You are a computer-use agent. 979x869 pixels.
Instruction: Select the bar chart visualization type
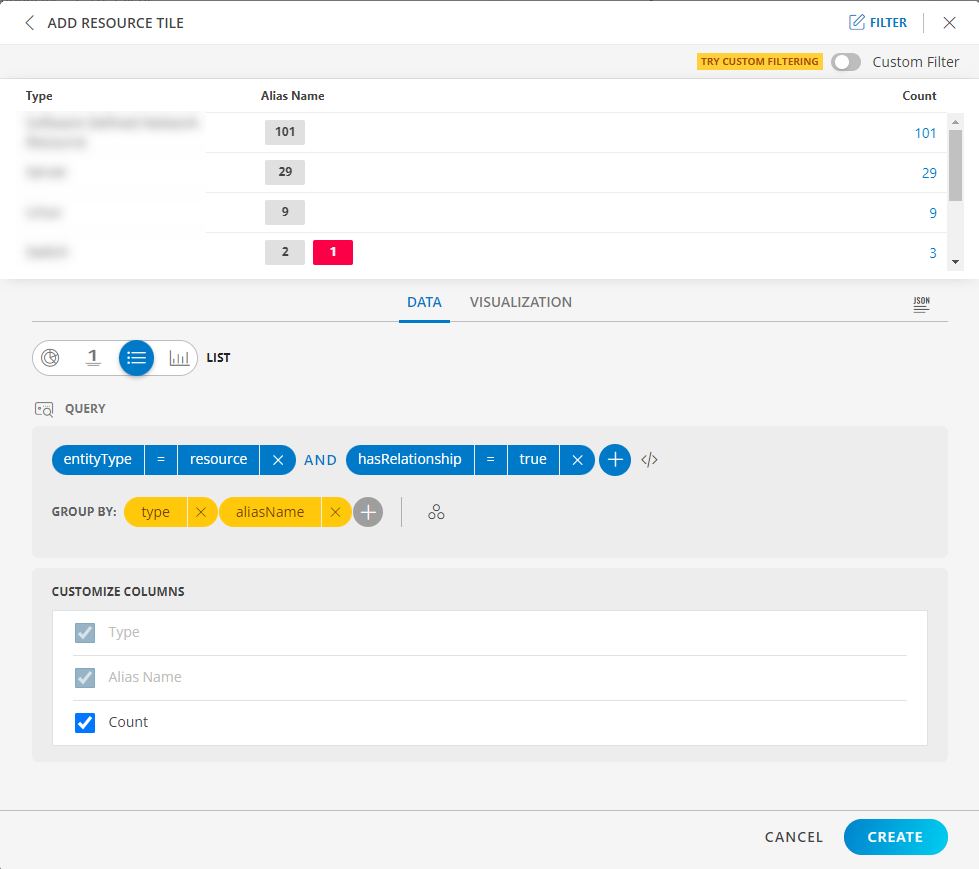pos(177,357)
